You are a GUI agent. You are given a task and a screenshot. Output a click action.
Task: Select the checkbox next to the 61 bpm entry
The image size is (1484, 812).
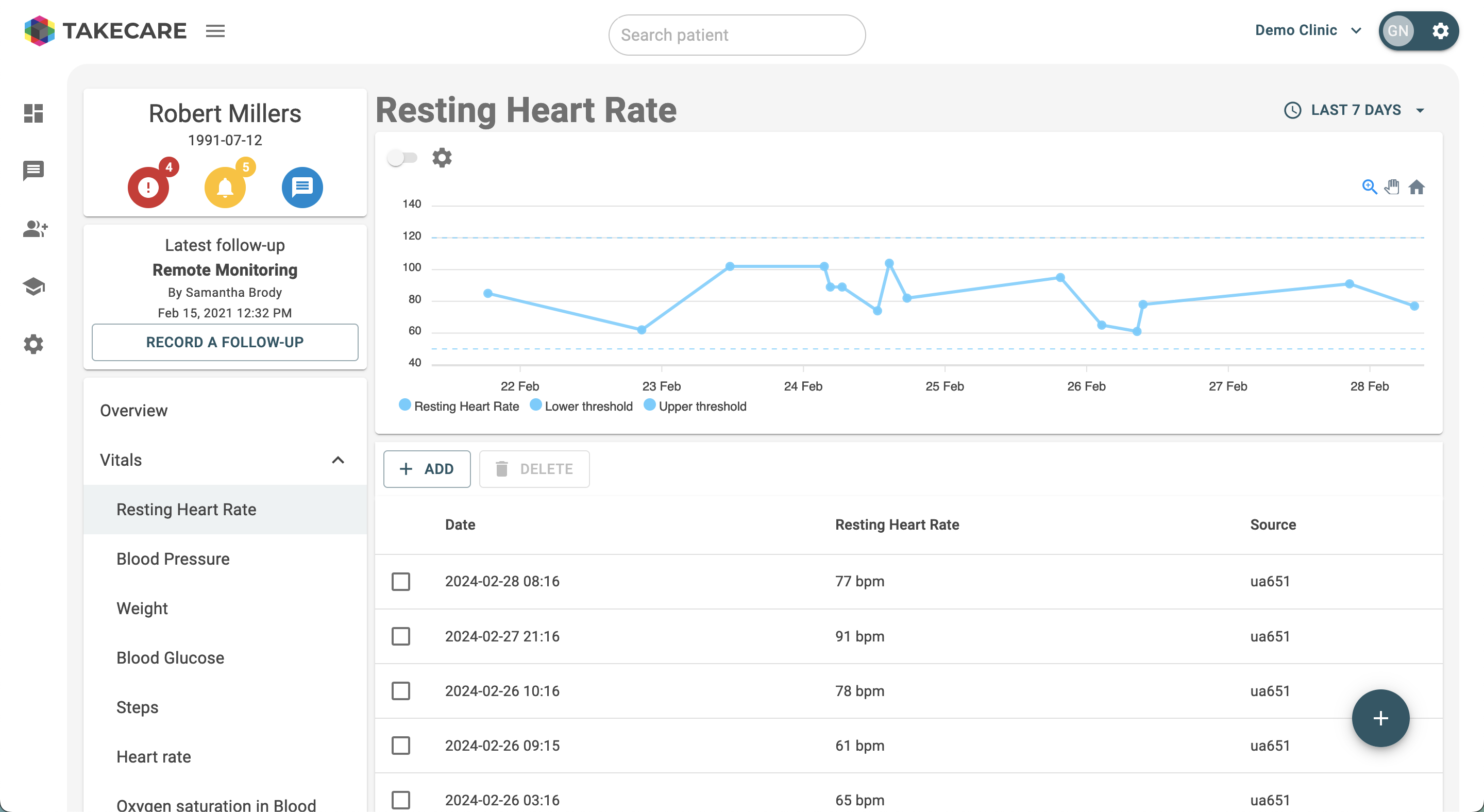tap(401, 745)
